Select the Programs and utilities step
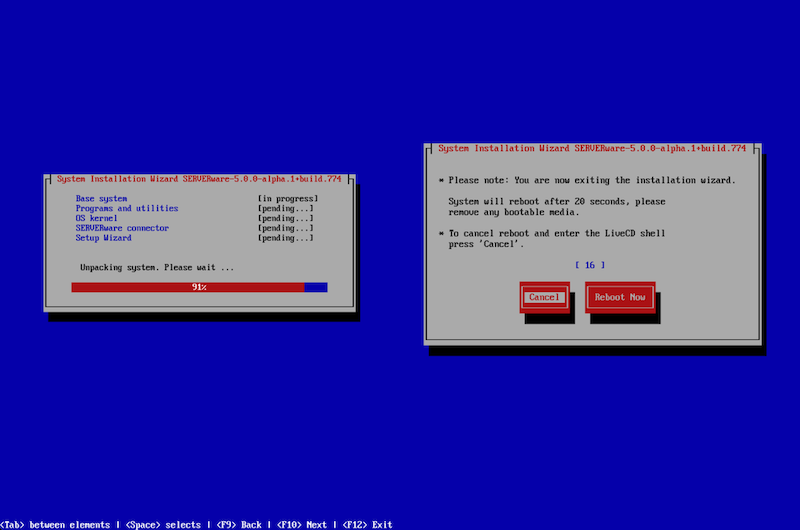This screenshot has width=800, height=530. 126,208
